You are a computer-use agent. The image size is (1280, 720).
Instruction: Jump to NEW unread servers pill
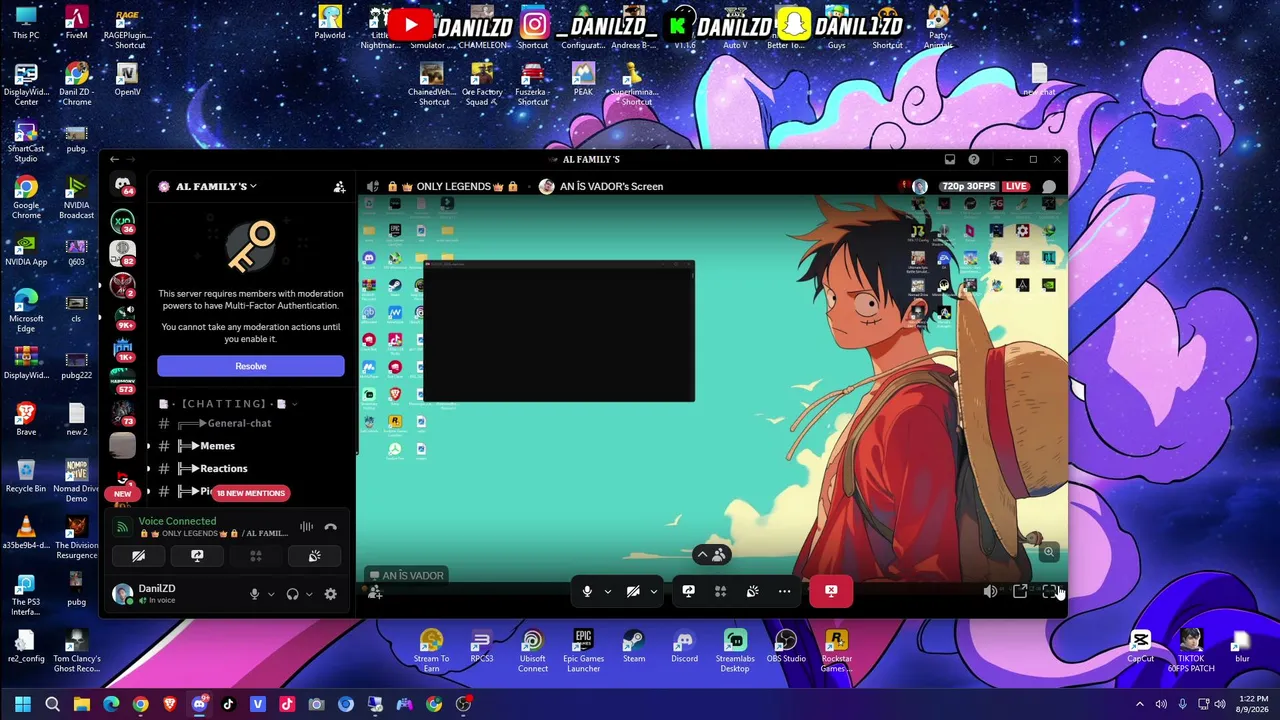coord(123,494)
